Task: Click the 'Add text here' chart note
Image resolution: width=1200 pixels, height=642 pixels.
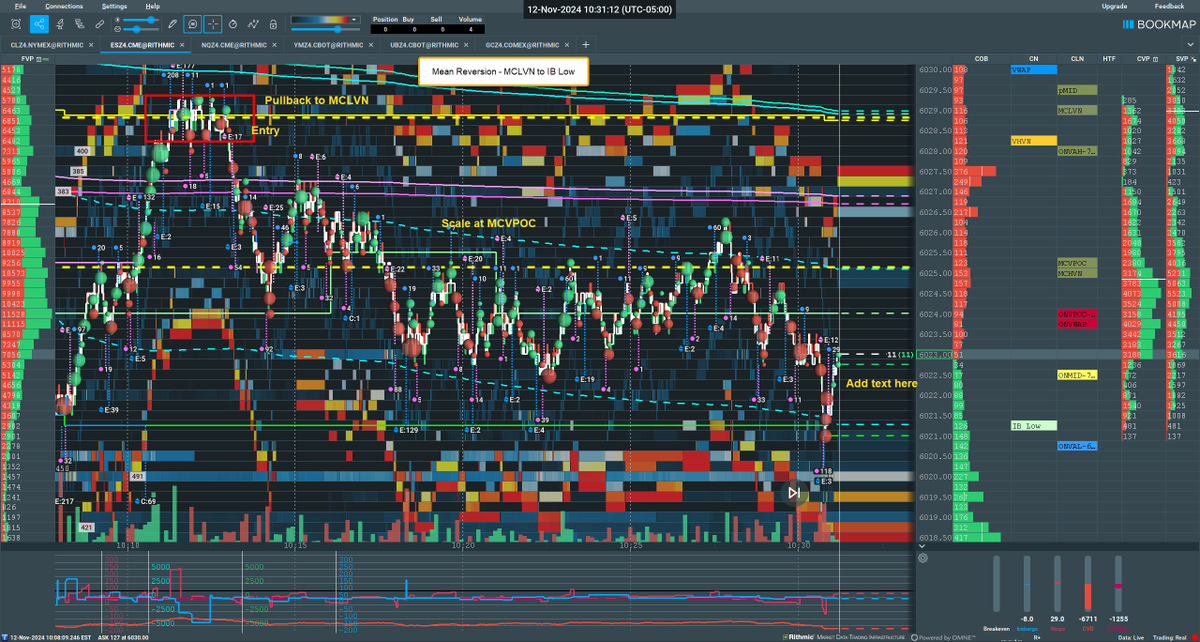Action: [881, 383]
